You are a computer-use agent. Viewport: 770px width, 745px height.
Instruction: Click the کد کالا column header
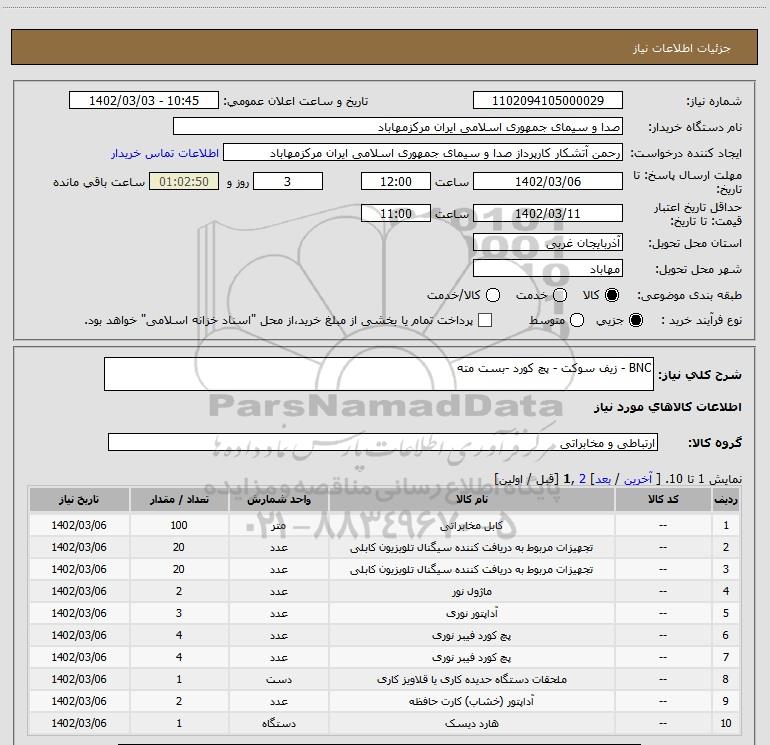tap(663, 499)
